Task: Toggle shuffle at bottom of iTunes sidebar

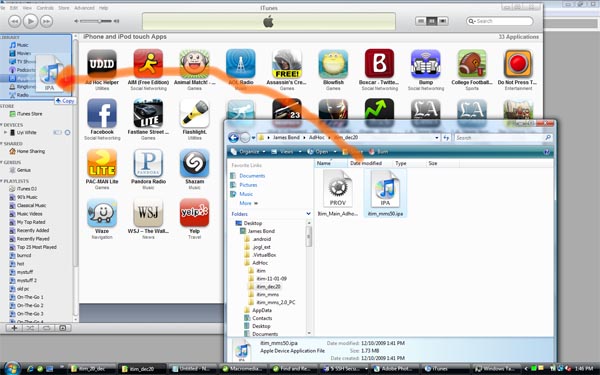Action: [x=30, y=328]
